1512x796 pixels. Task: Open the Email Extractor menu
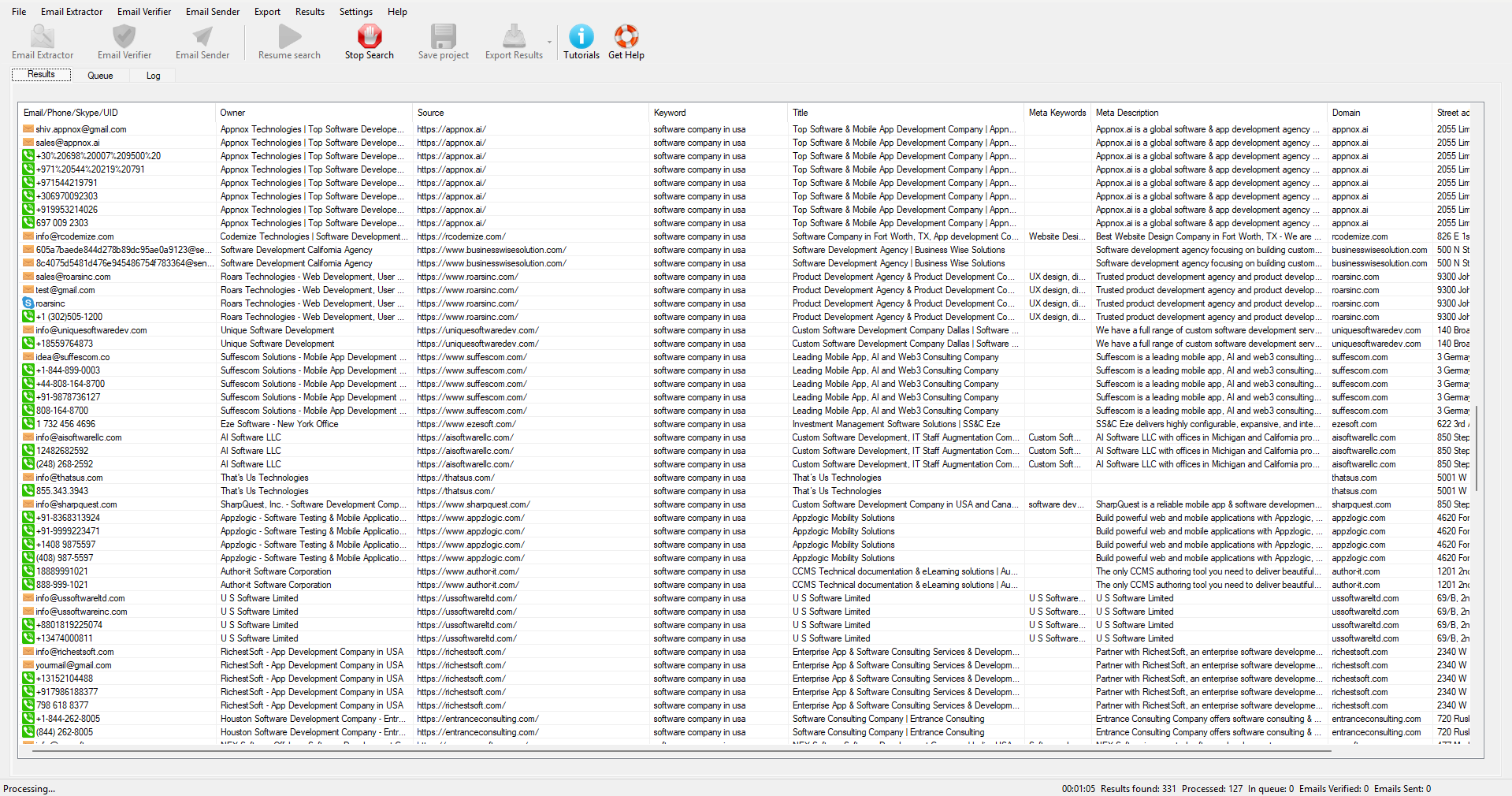(x=72, y=12)
